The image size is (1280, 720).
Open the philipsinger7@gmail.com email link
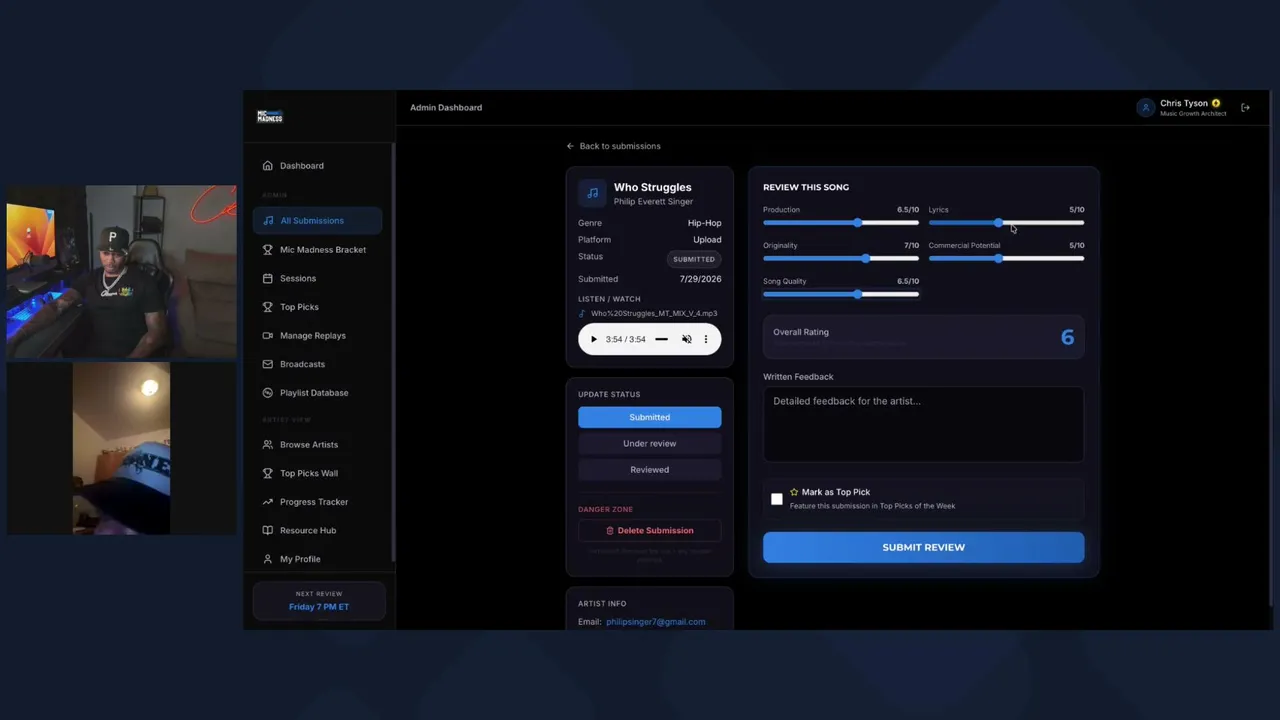pyautogui.click(x=655, y=622)
